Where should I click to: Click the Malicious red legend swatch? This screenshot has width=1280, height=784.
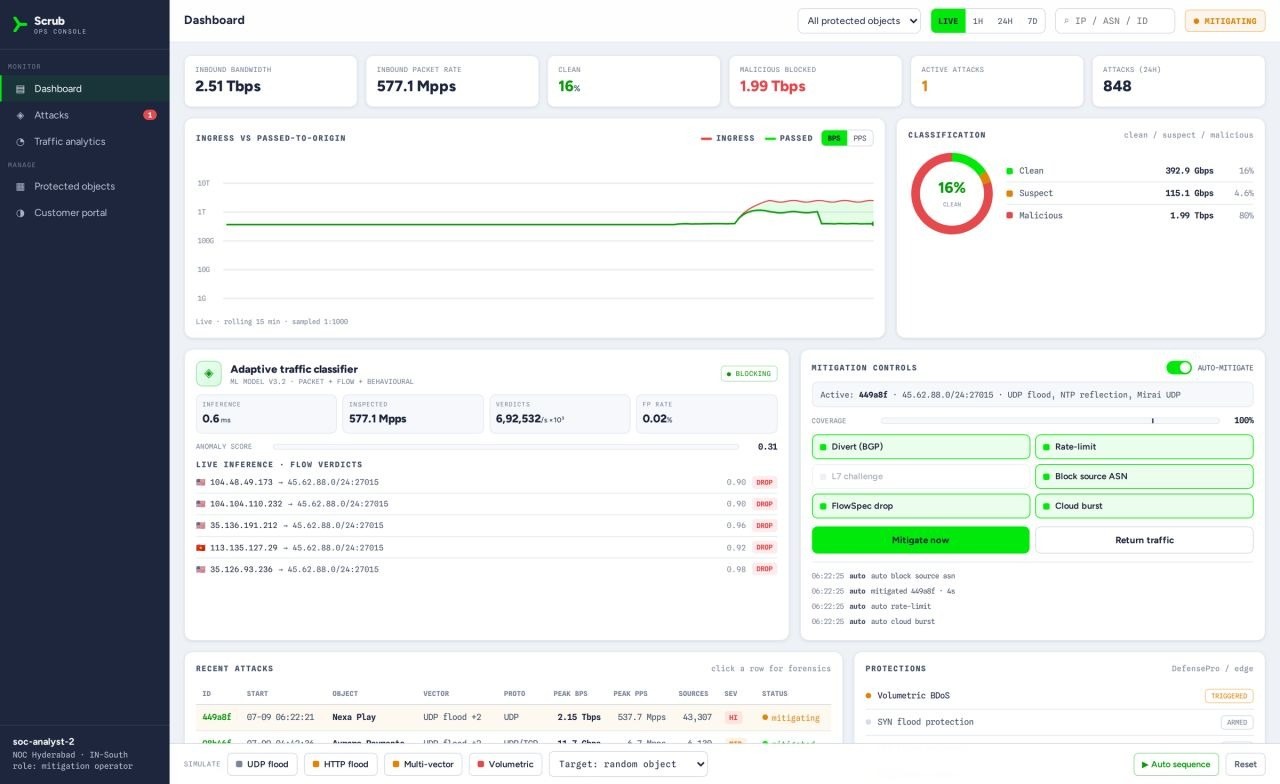tap(1010, 216)
